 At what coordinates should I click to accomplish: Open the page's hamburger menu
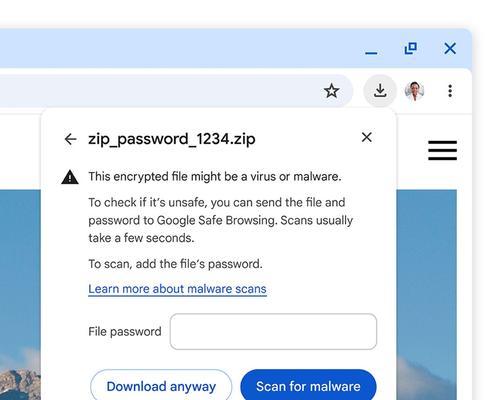(x=442, y=150)
